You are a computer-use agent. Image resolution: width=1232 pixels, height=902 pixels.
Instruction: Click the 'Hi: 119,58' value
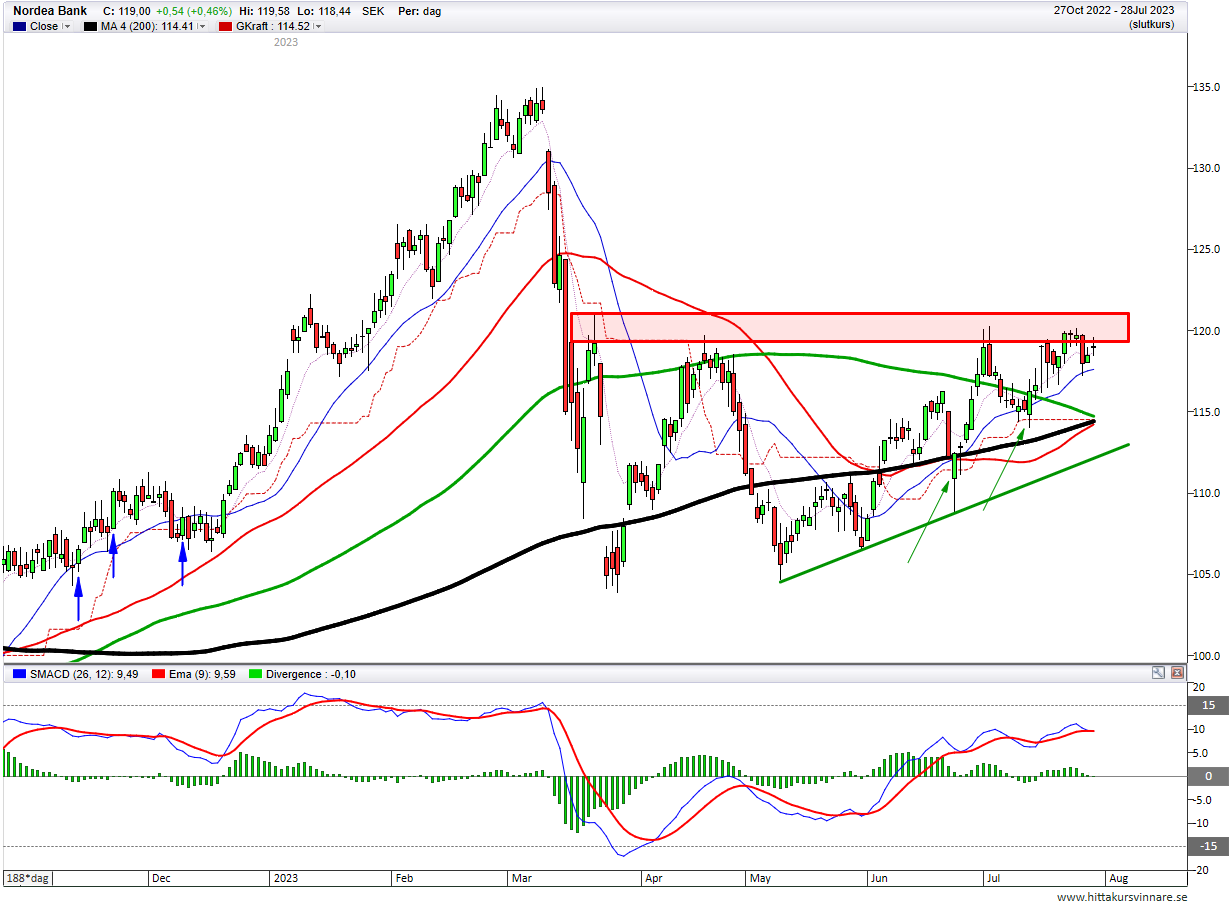pyautogui.click(x=265, y=10)
